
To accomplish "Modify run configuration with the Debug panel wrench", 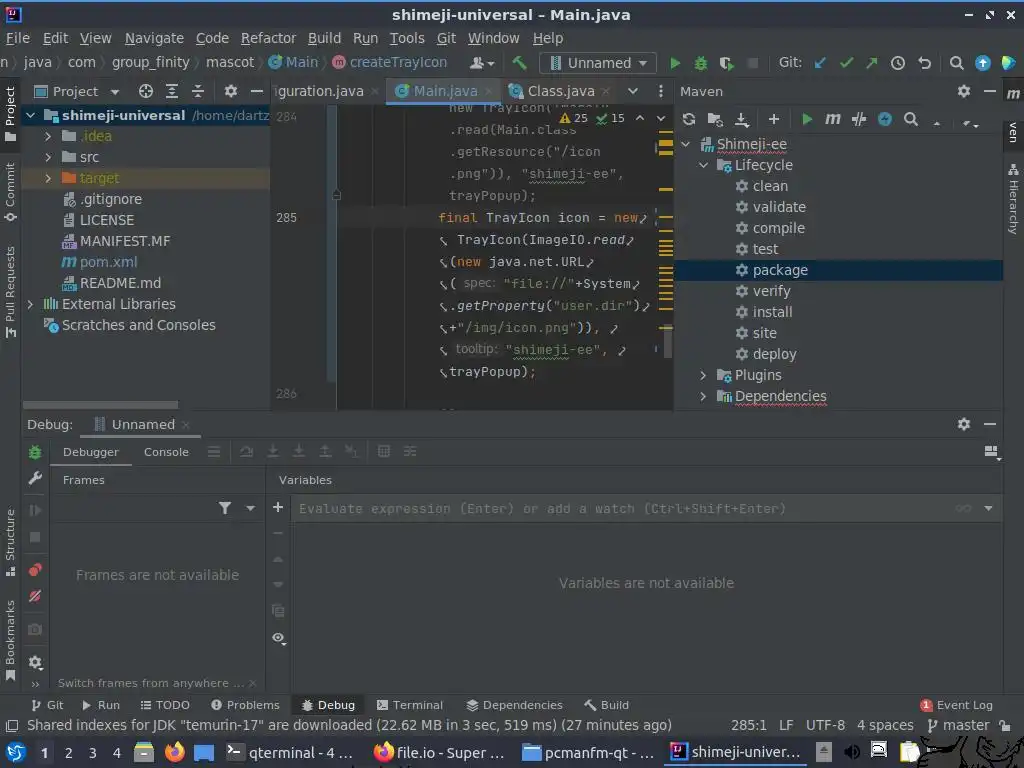I will point(35,479).
